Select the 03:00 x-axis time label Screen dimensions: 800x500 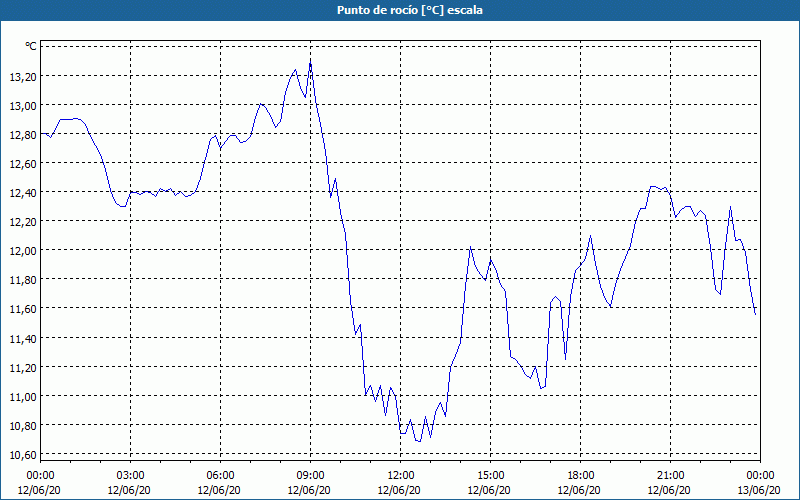pos(130,476)
